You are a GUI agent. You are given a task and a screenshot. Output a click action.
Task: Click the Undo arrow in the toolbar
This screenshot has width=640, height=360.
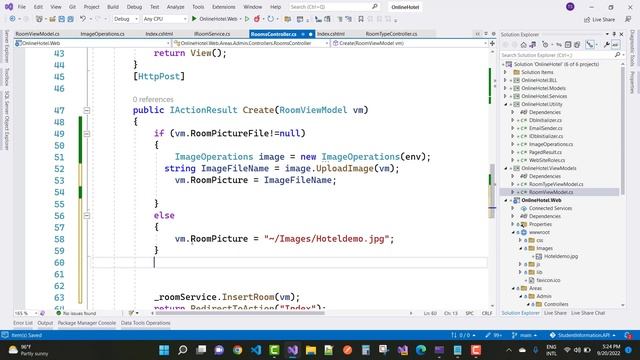[83, 19]
